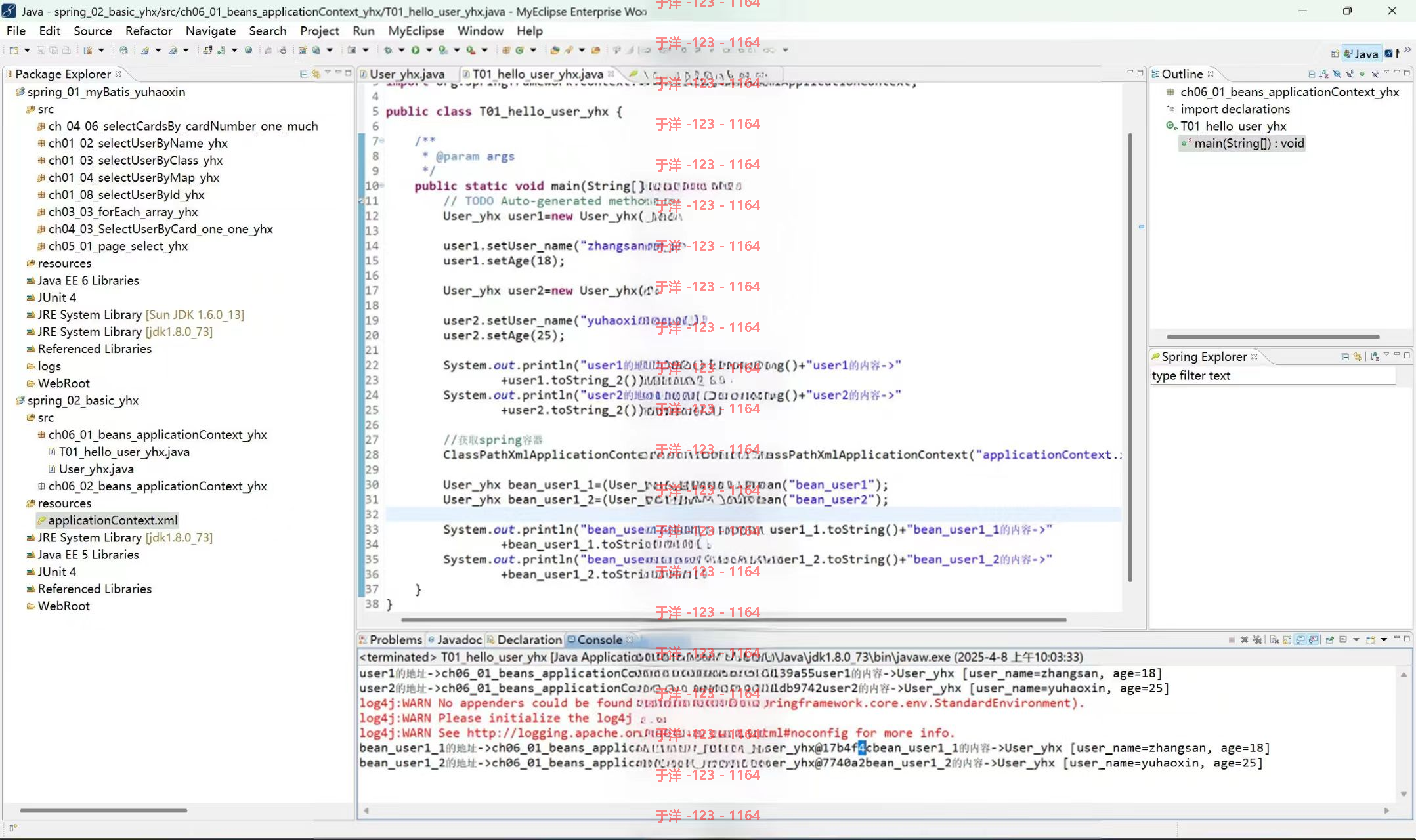Open the MyEclipse menu
Image resolution: width=1416 pixels, height=840 pixels.
pyautogui.click(x=416, y=31)
